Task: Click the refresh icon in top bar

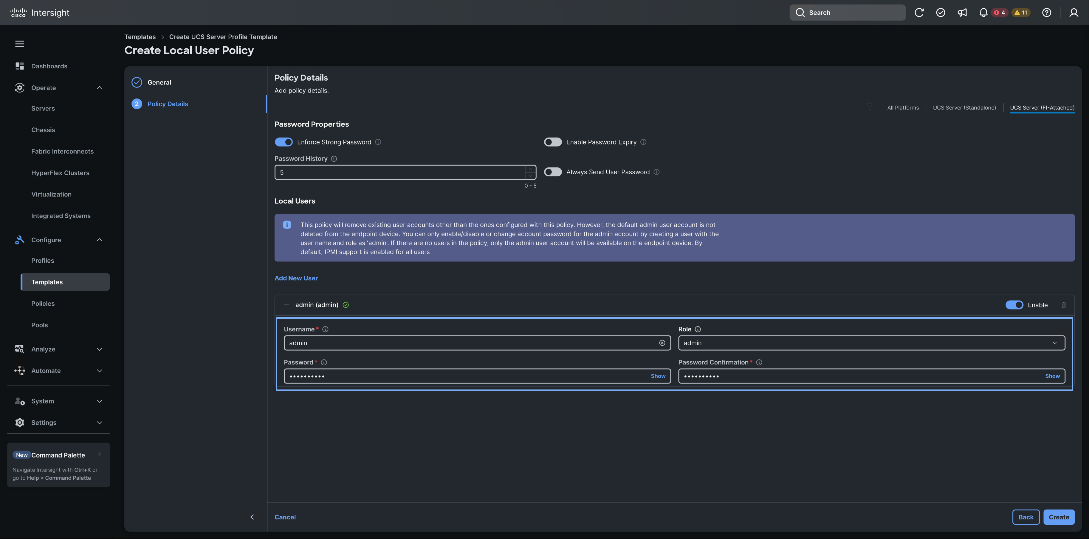Action: click(x=919, y=13)
